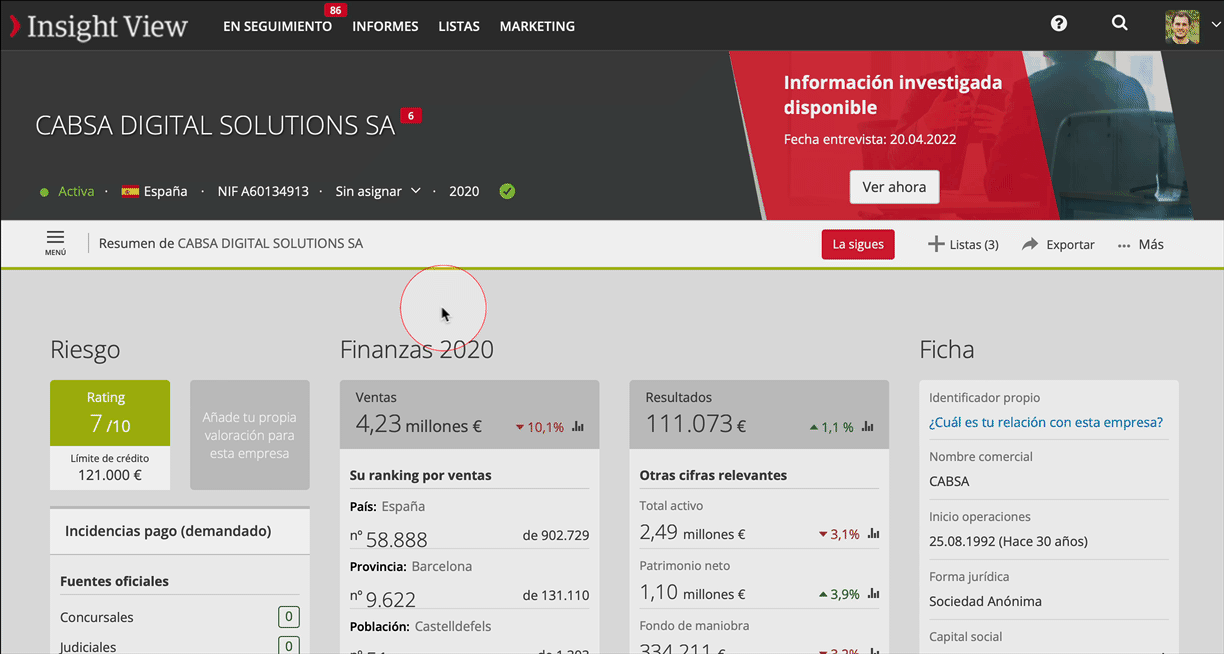This screenshot has width=1224, height=654.
Task: Click the NIF A60134913 text
Action: [263, 191]
